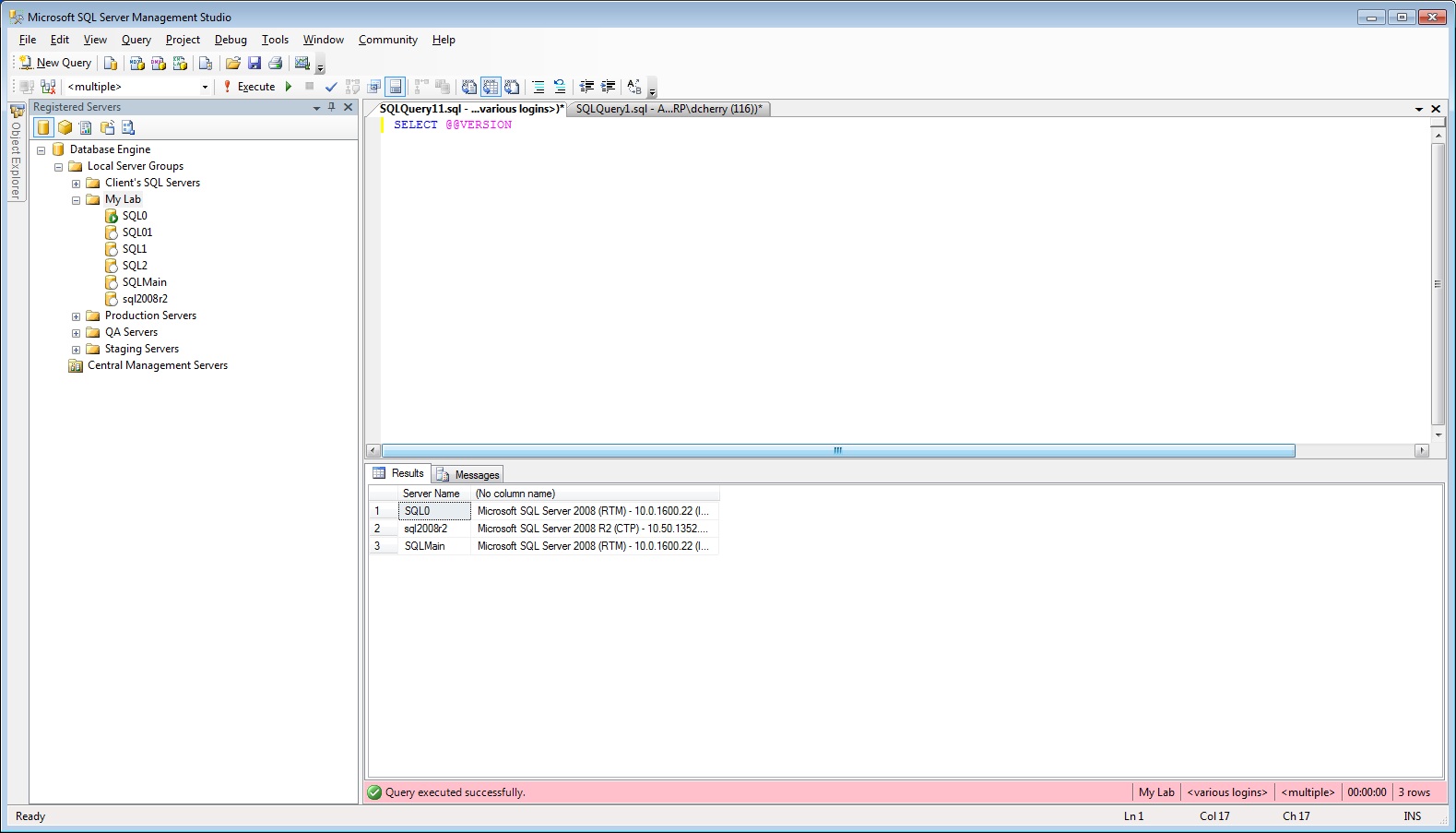Close the active query document tab
The height and width of the screenshot is (833, 1456).
[1436, 109]
